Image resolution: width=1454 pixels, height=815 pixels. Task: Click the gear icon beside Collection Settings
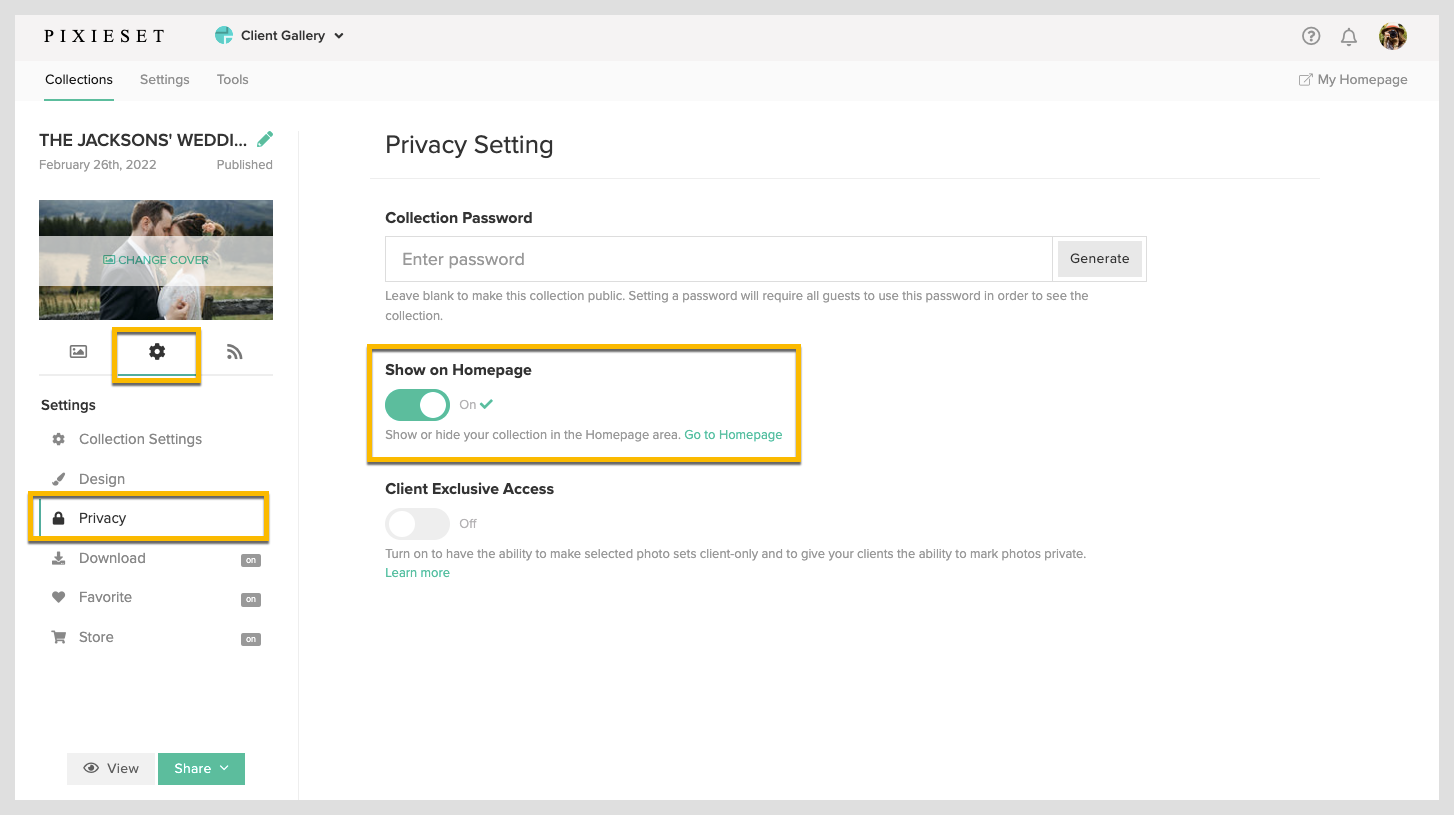pyautogui.click(x=58, y=439)
